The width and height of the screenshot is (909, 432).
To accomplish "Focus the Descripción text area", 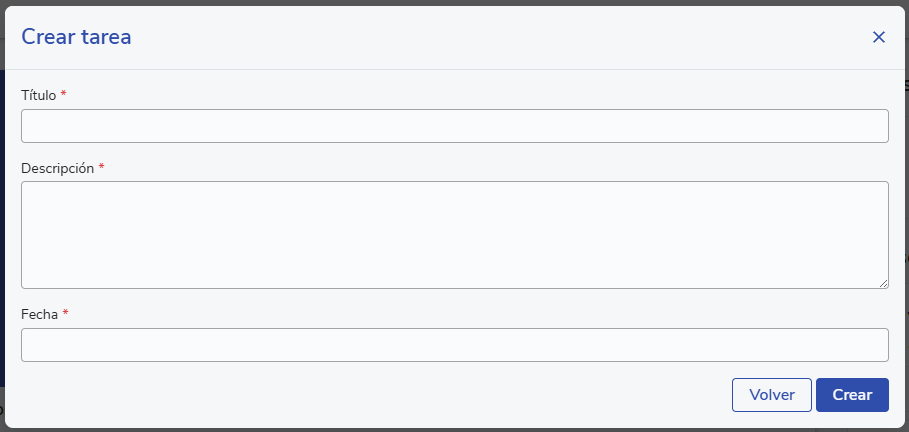I will coord(454,235).
